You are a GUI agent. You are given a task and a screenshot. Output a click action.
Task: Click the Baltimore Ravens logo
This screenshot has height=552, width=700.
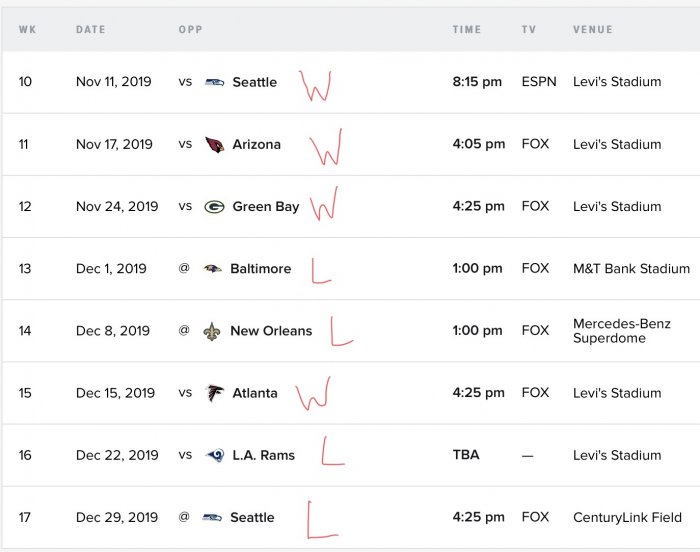[212, 268]
